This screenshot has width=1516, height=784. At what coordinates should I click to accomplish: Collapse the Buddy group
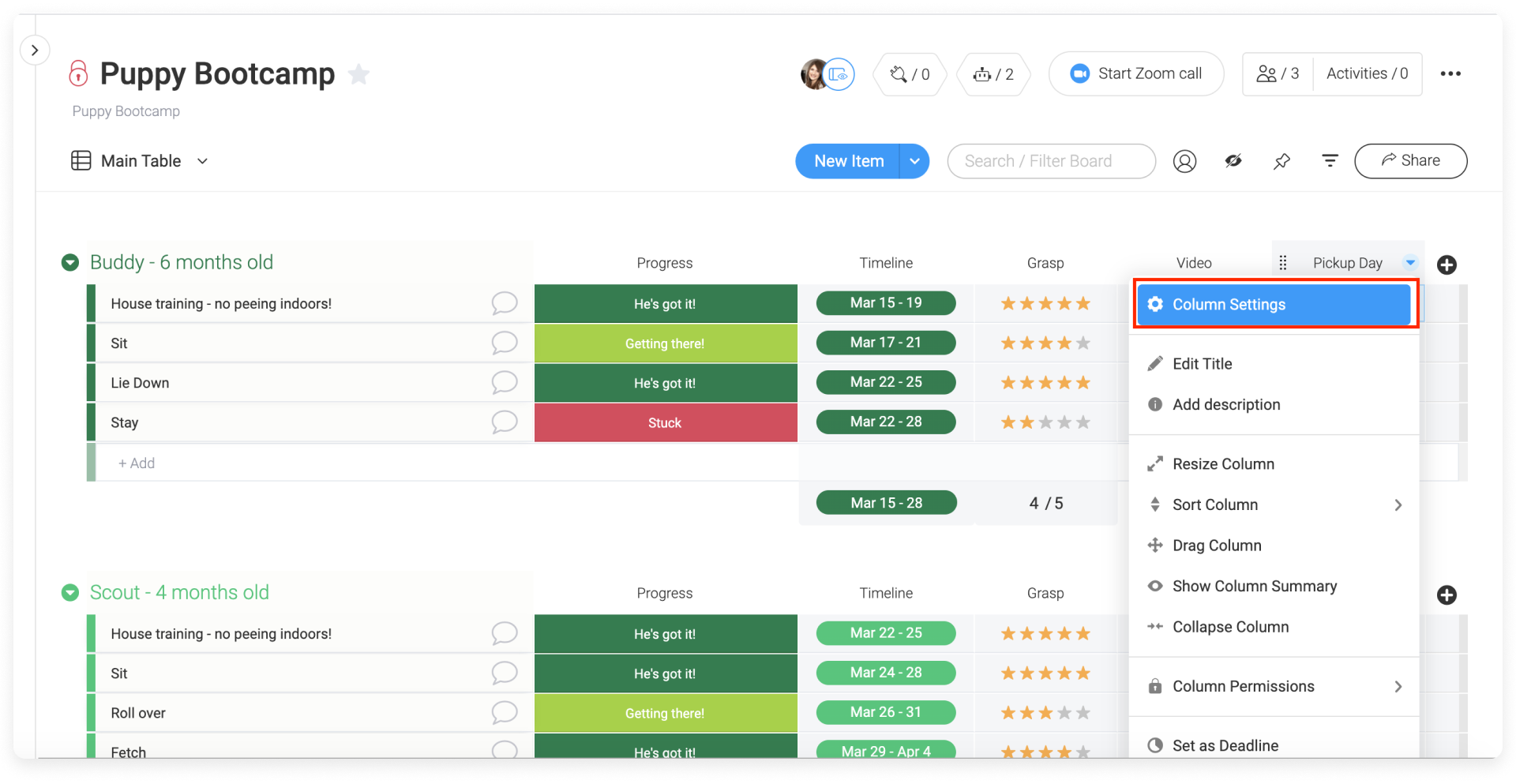tap(70, 262)
